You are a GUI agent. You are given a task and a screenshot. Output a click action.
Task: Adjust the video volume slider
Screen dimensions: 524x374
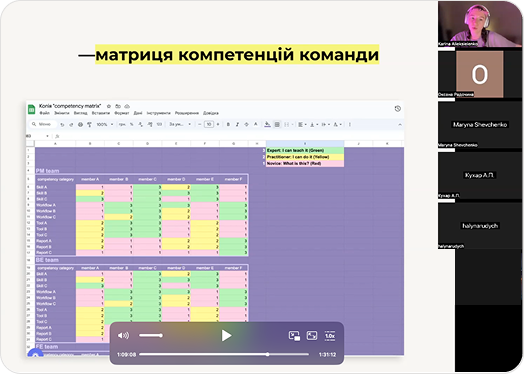(x=151, y=335)
